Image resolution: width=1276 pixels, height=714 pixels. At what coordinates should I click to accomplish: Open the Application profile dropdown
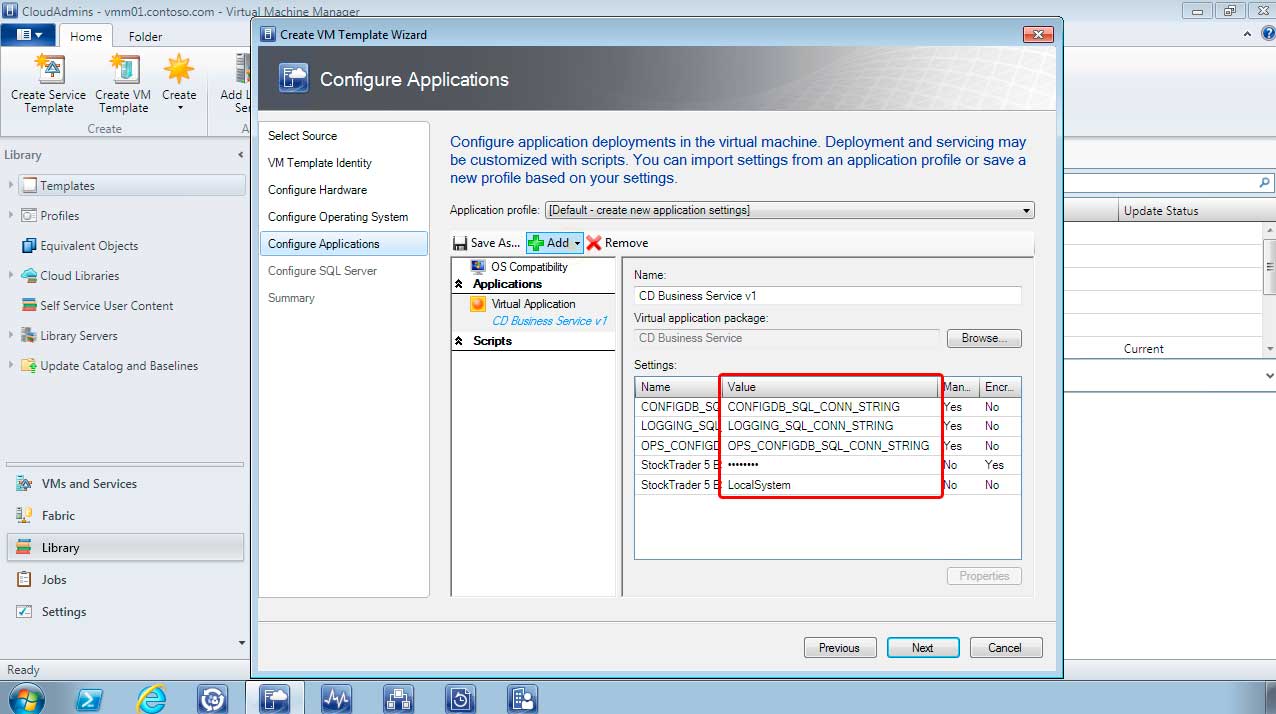pyautogui.click(x=789, y=210)
